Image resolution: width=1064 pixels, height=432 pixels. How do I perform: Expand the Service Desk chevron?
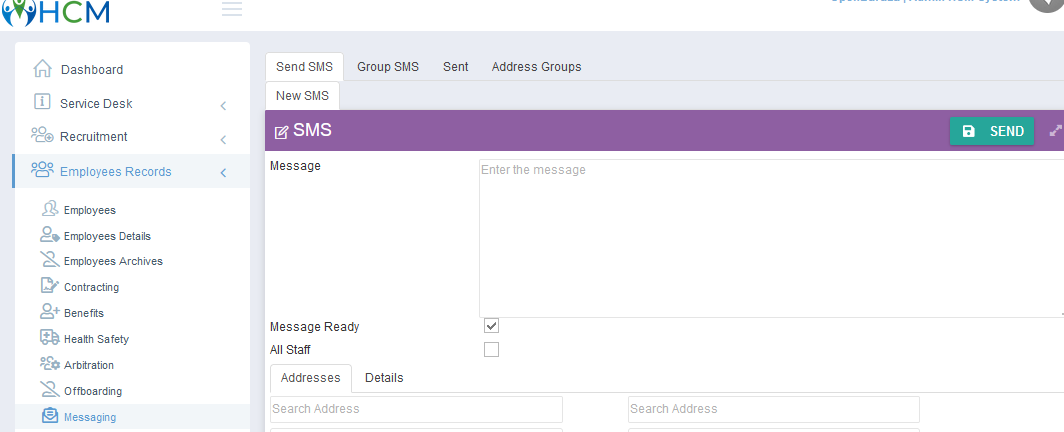click(x=223, y=106)
